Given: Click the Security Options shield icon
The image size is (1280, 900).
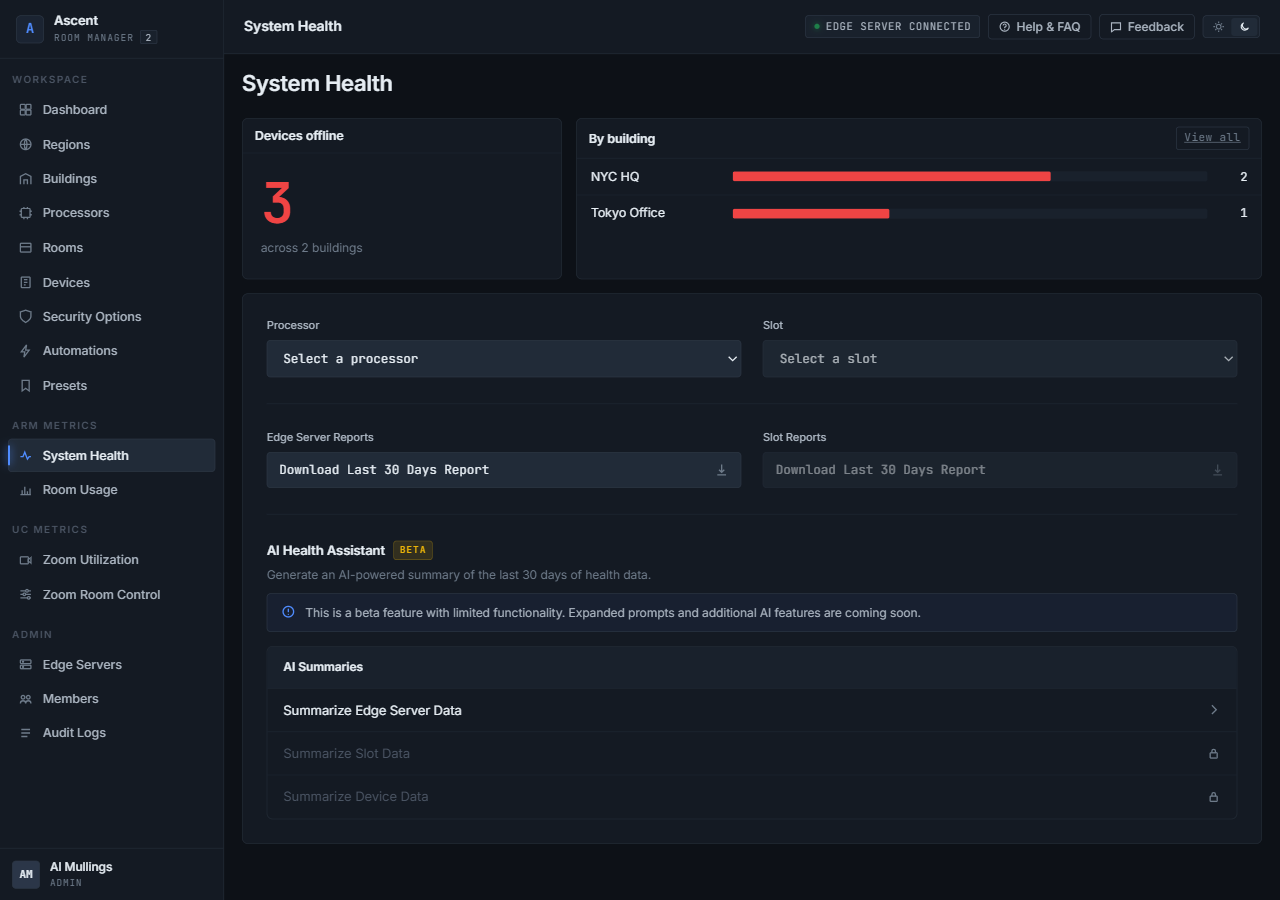Looking at the screenshot, I should click(26, 317).
